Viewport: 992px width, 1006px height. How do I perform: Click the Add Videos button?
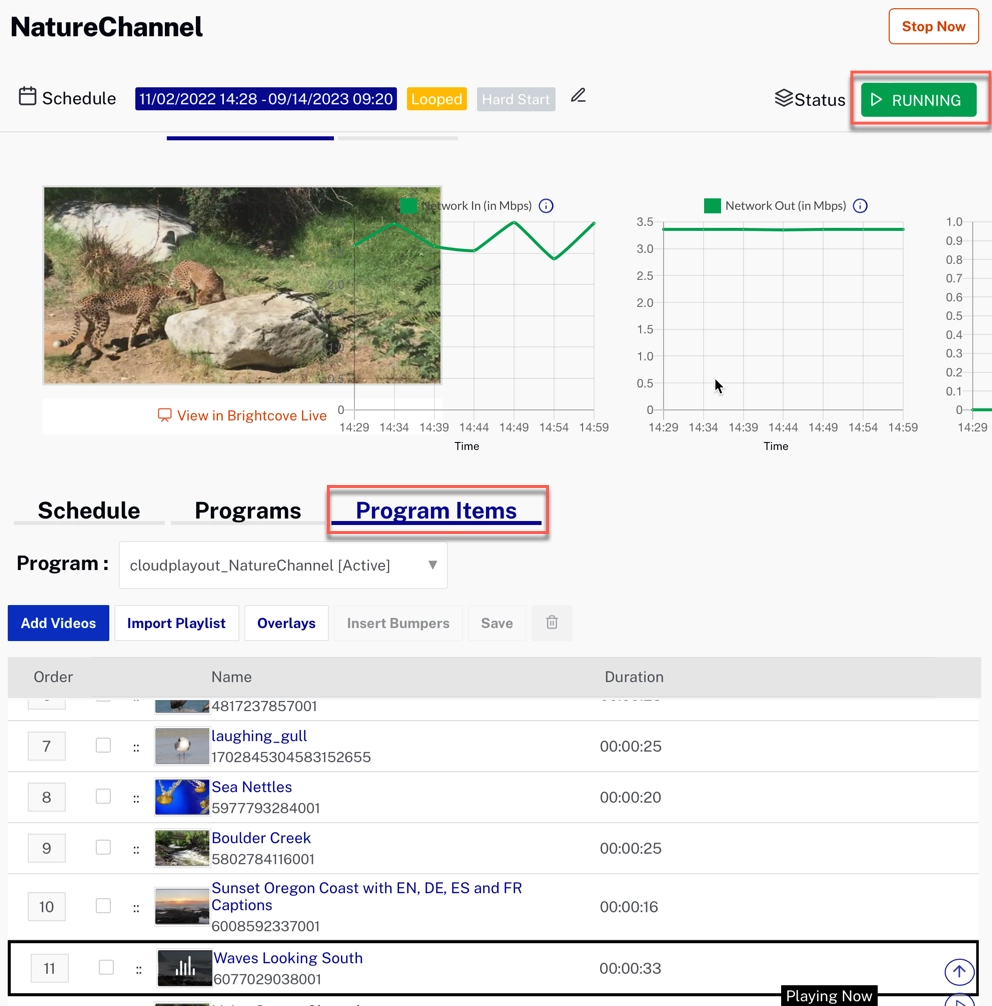(57, 622)
